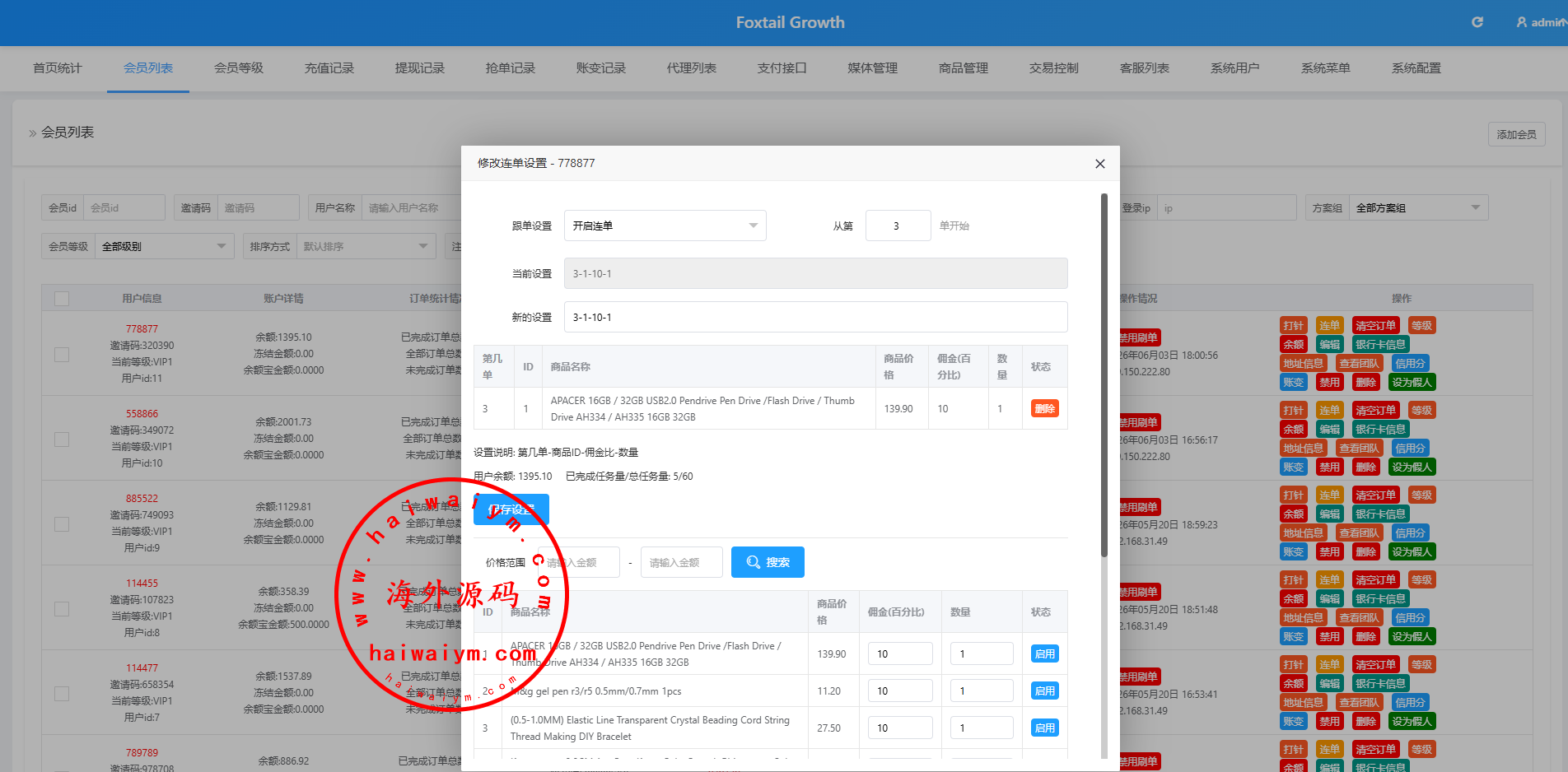Click the quantity field for the gel pen
Viewport: 1568px width, 772px height.
982,691
